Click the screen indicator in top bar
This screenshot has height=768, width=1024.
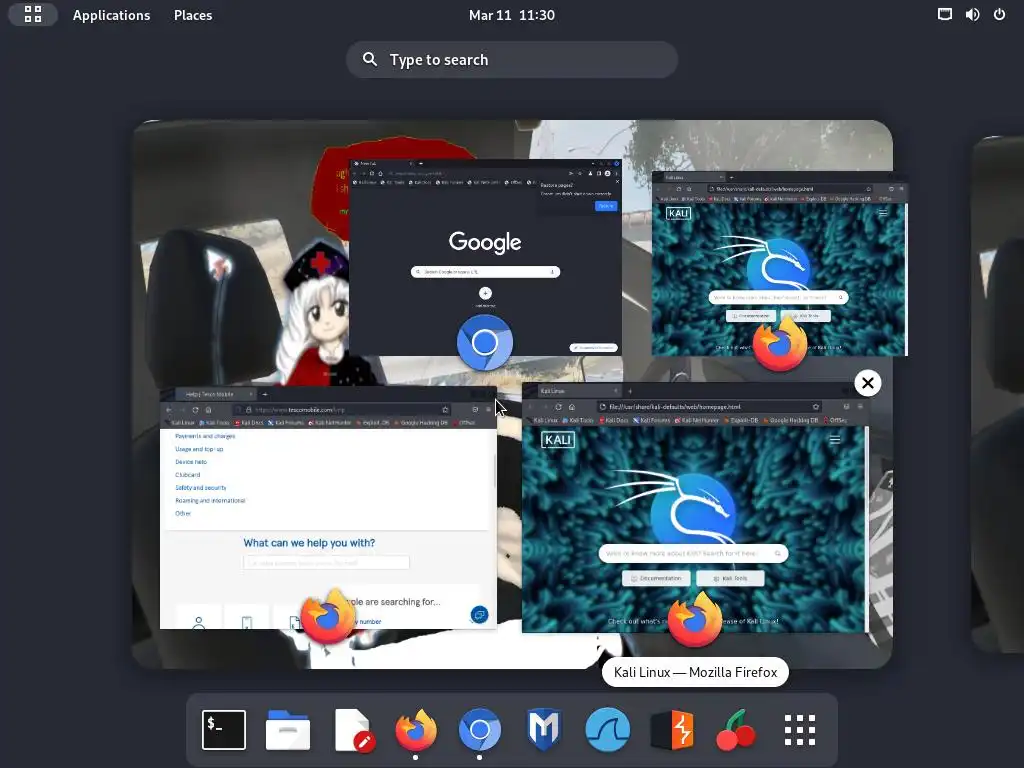click(x=944, y=14)
